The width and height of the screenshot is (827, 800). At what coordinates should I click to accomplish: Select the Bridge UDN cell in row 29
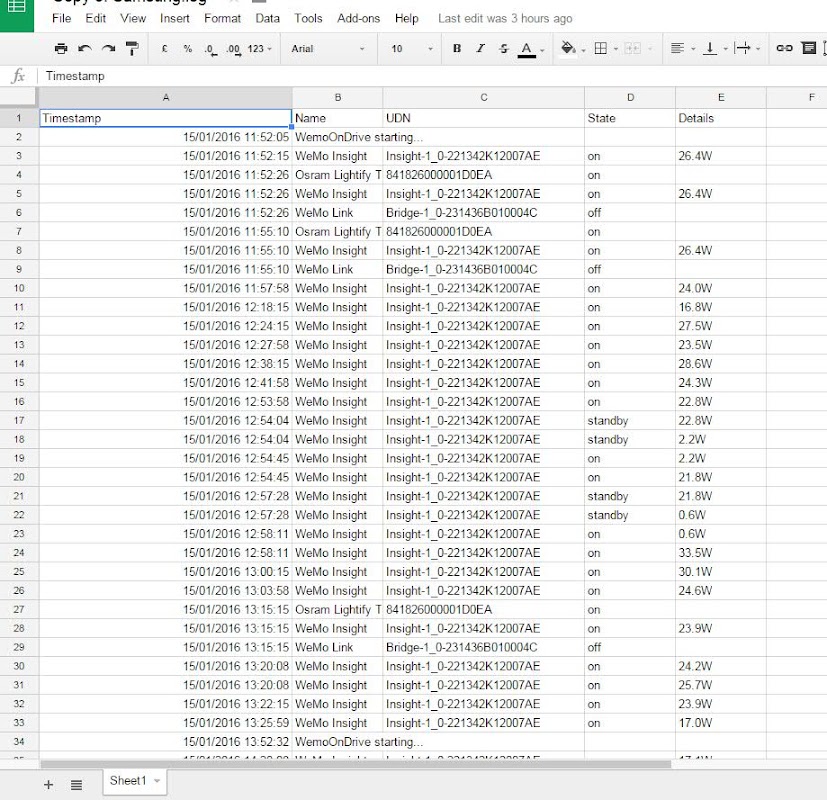pyautogui.click(x=484, y=647)
